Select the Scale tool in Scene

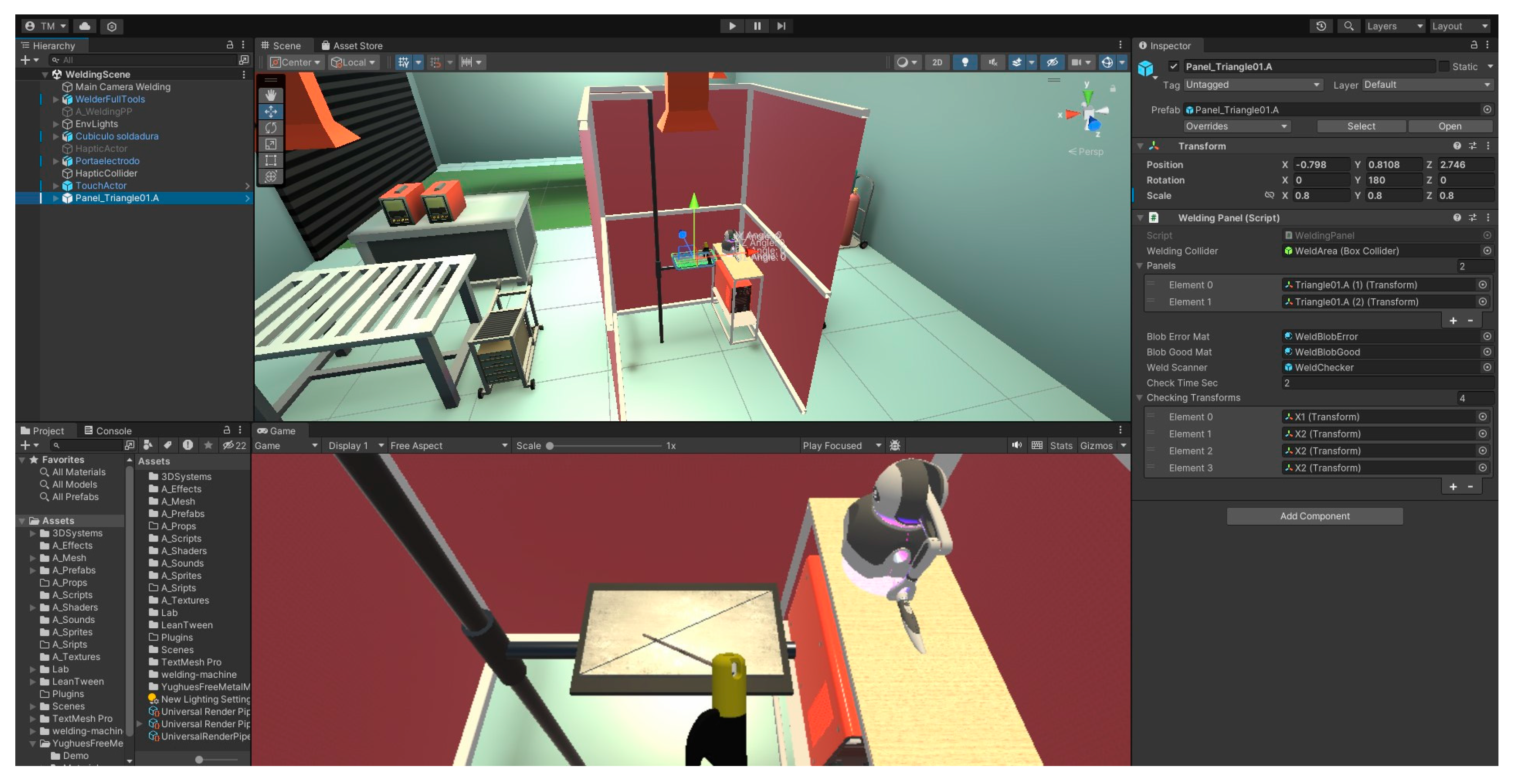[271, 144]
